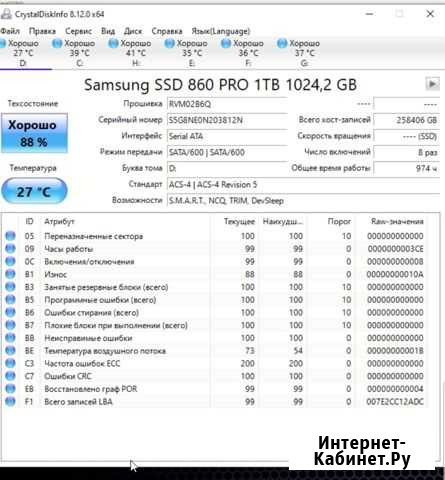
Task: Select disk H: status icon at 41 °C
Action: (114, 44)
